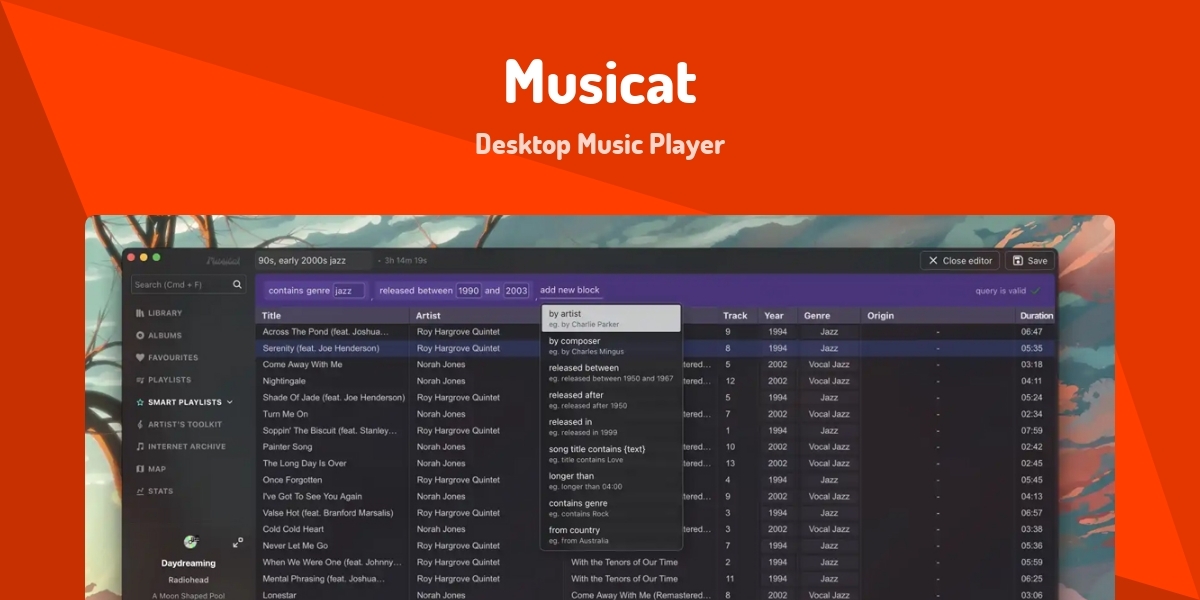Click the save floppy disk icon

(1017, 261)
